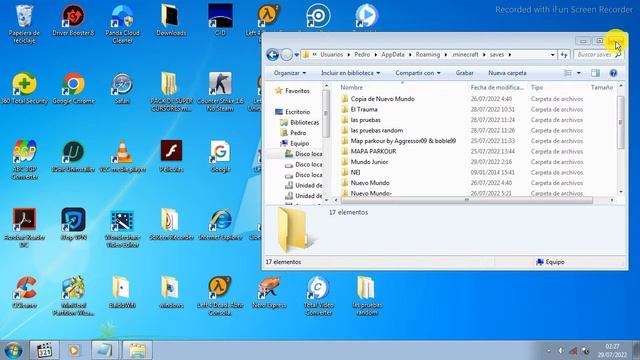Select the Downloads folder on the desktop
The height and width of the screenshot is (360, 640).
click(171, 20)
